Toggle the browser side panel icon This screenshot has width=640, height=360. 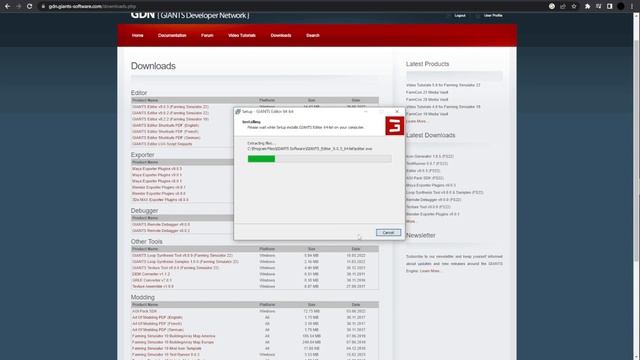click(x=609, y=6)
